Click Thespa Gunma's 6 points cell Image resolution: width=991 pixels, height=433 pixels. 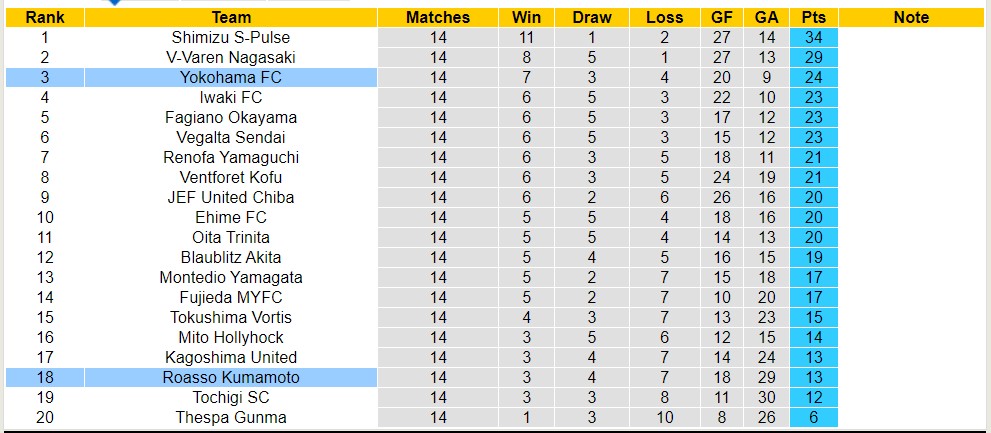point(813,417)
